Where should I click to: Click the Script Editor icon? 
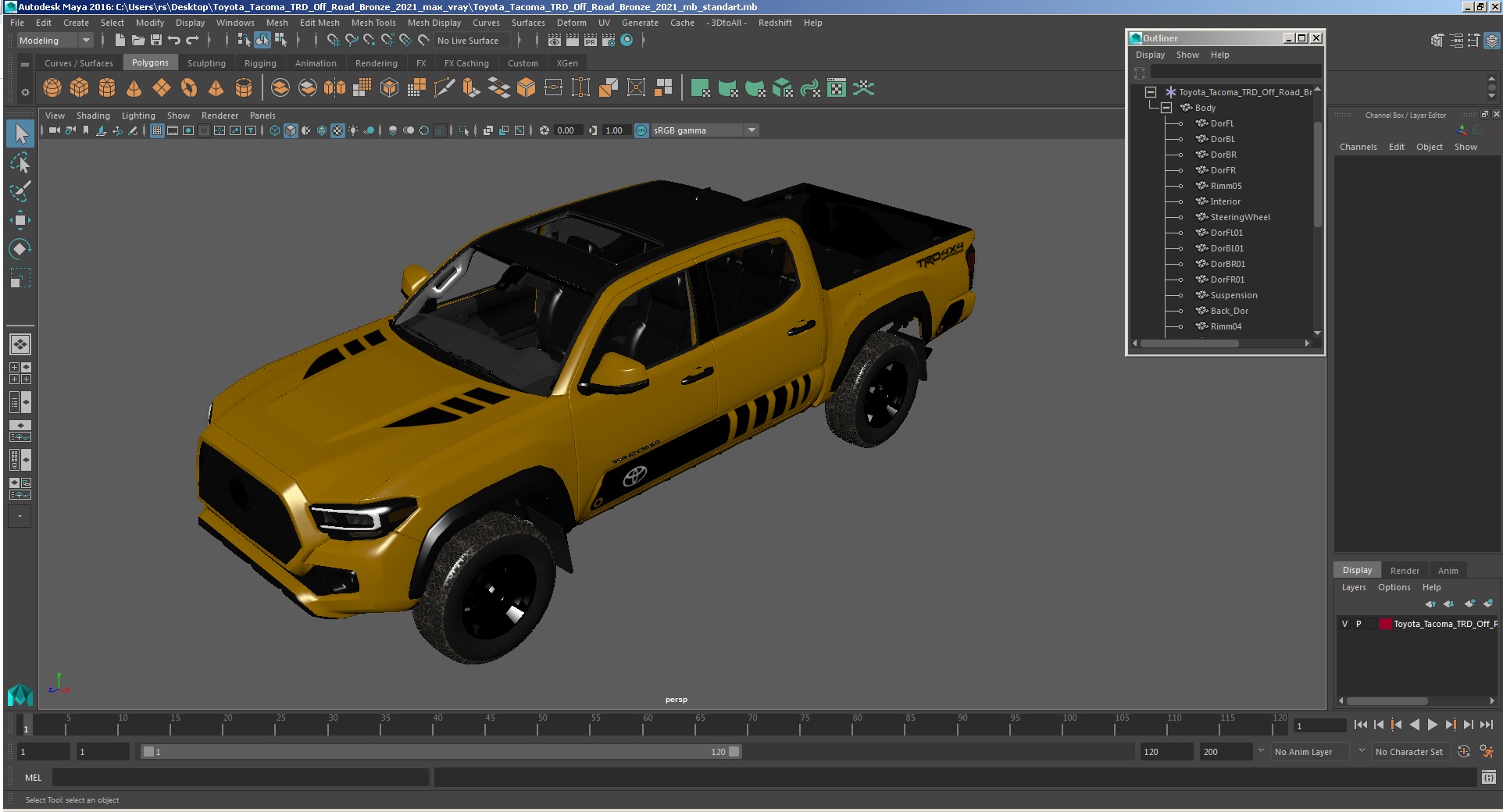pyautogui.click(x=1488, y=777)
